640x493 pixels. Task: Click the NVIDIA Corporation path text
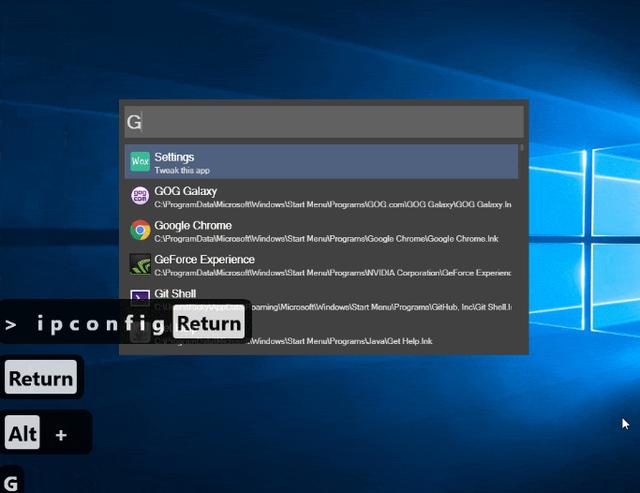(x=333, y=273)
